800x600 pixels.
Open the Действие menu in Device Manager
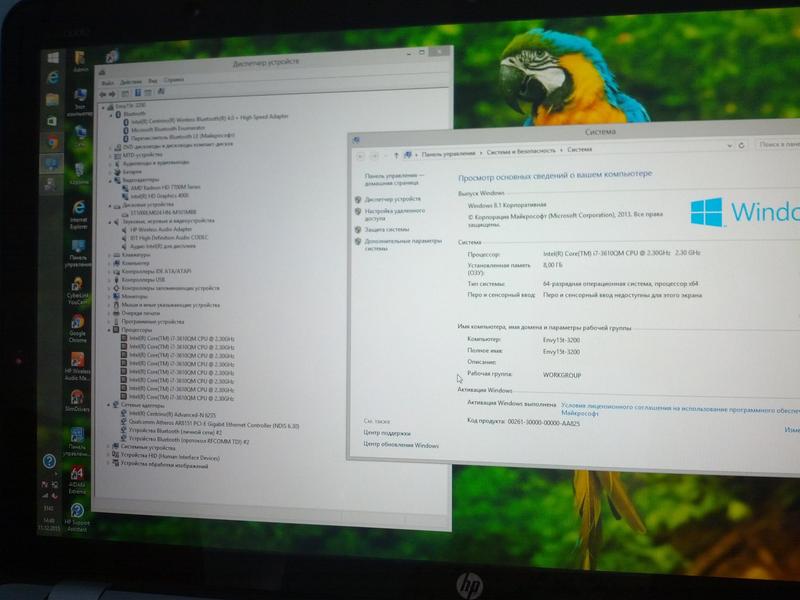click(x=128, y=79)
